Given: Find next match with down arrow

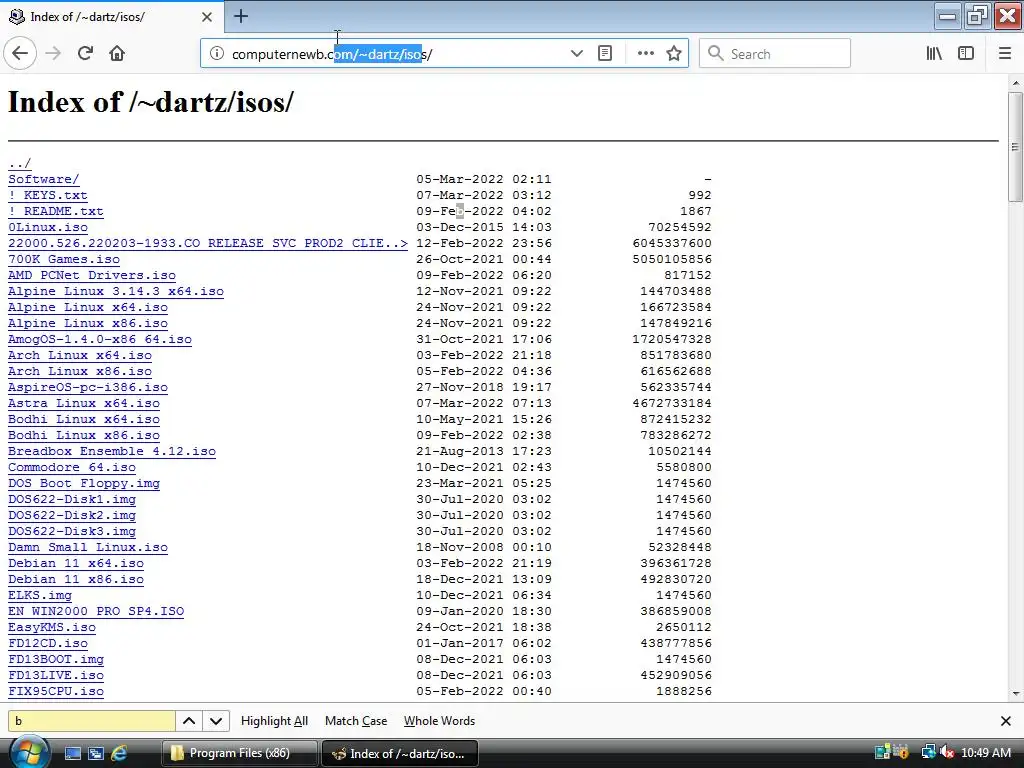Looking at the screenshot, I should tap(216, 721).
